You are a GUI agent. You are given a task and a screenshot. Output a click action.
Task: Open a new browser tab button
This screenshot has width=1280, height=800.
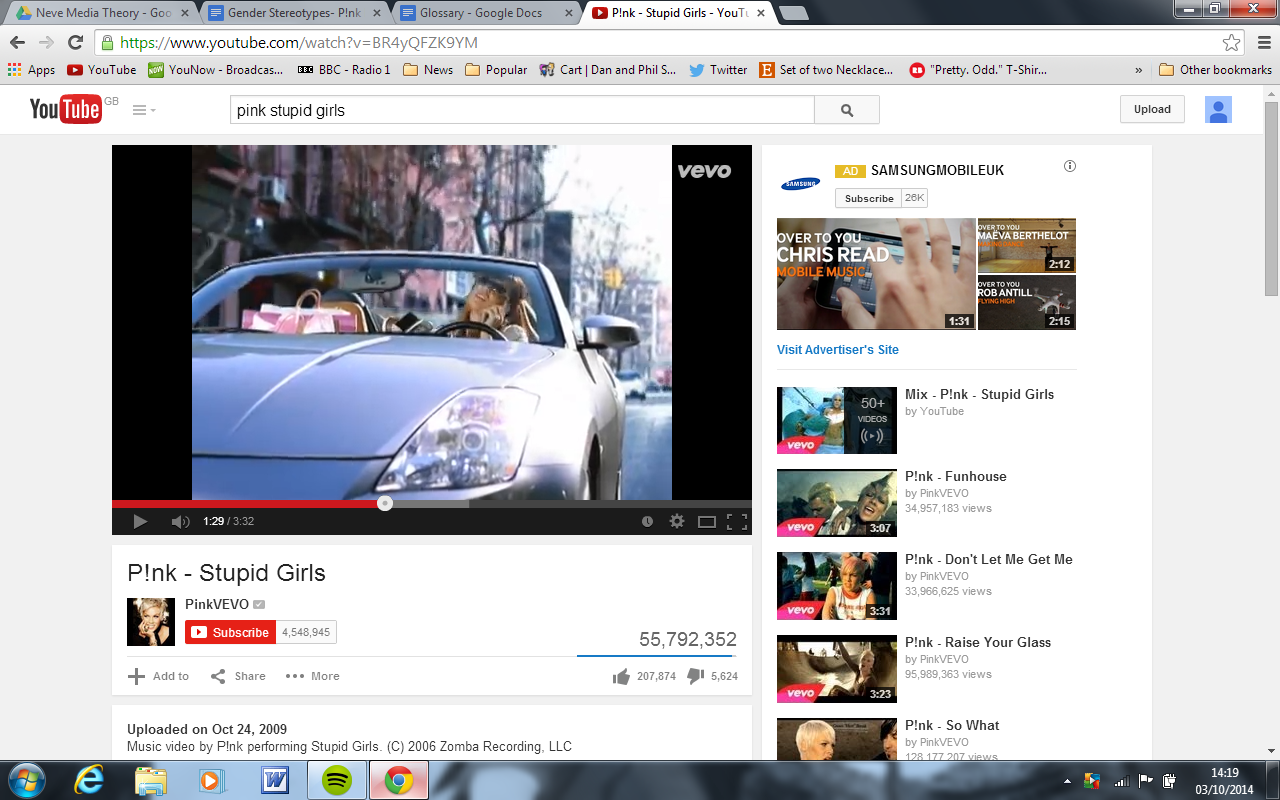point(793,13)
